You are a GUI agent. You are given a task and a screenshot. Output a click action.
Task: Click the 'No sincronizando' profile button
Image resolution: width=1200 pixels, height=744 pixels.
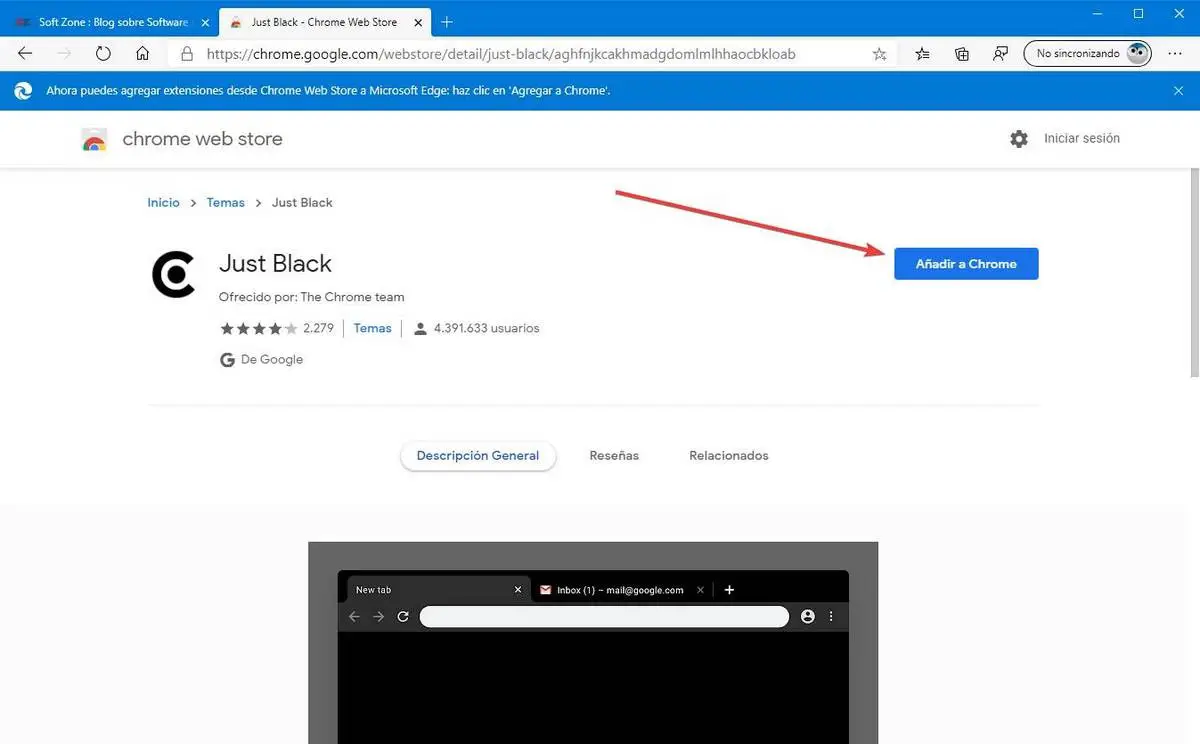point(1087,54)
